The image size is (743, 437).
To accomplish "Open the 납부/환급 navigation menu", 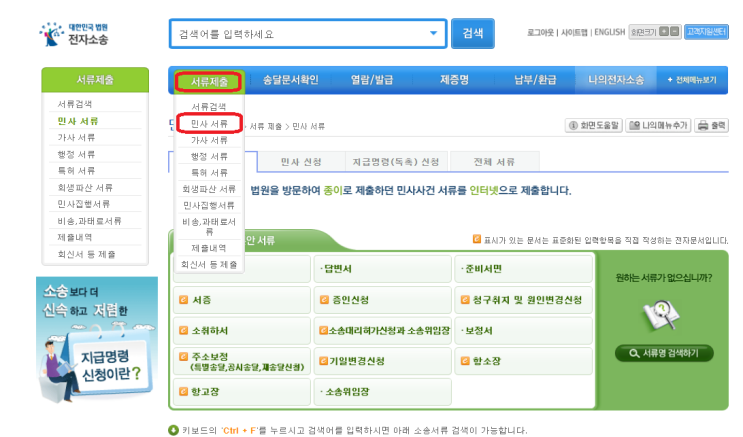I will click(535, 80).
